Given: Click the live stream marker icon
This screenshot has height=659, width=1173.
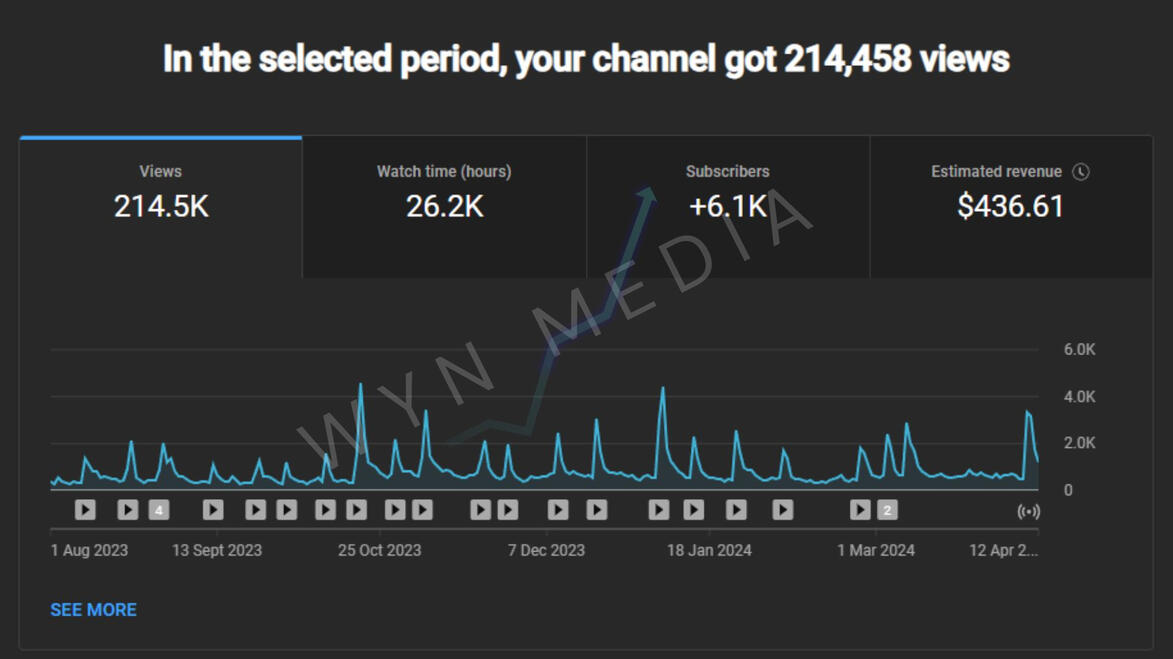Looking at the screenshot, I should [x=1028, y=511].
